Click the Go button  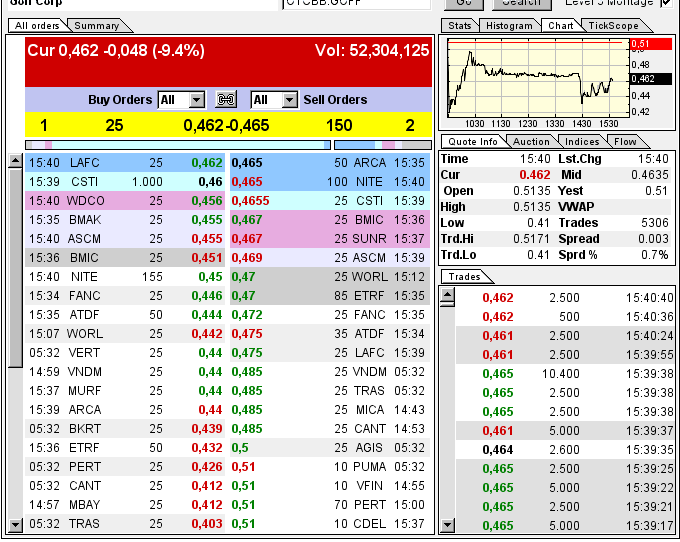click(x=464, y=3)
